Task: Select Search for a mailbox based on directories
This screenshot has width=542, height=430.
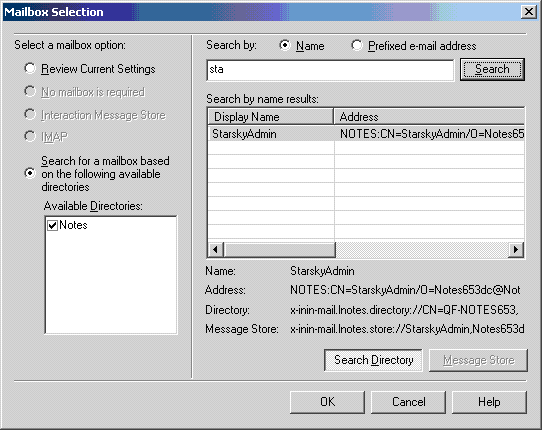Action: tap(30, 174)
